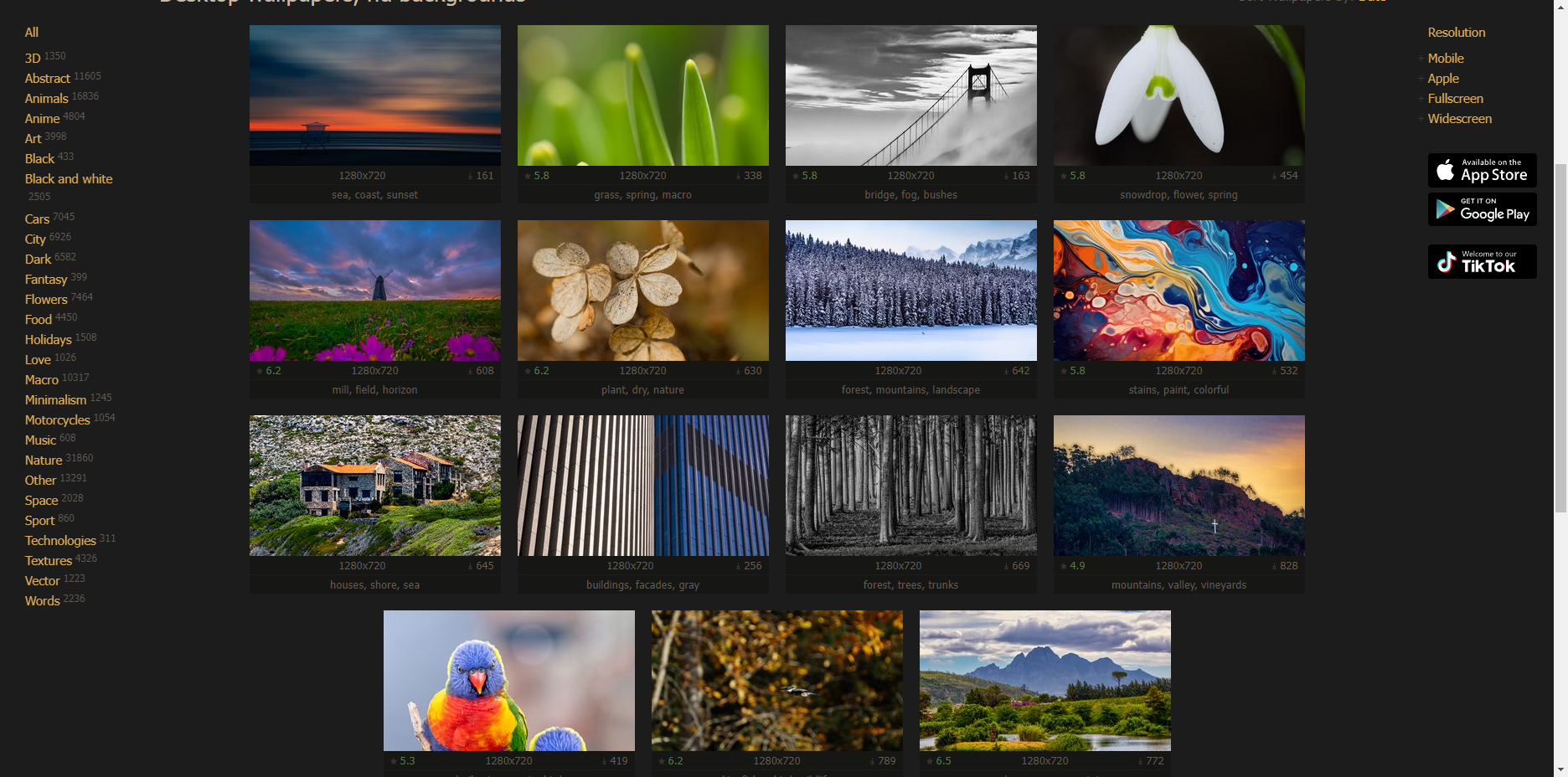View the dry plant wallpaper thumbnail

[643, 291]
